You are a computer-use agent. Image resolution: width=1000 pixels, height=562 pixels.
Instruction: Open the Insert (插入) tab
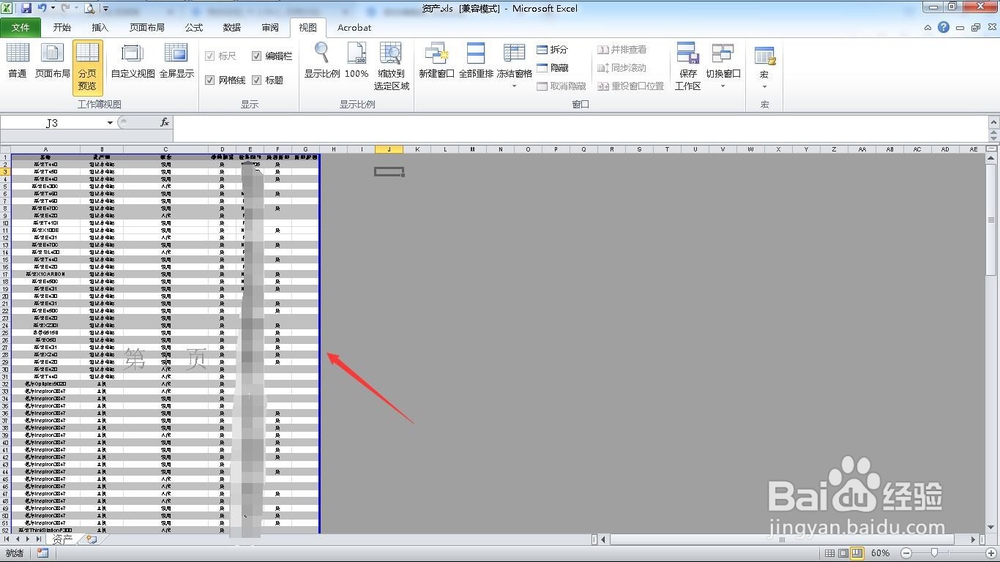(x=99, y=27)
